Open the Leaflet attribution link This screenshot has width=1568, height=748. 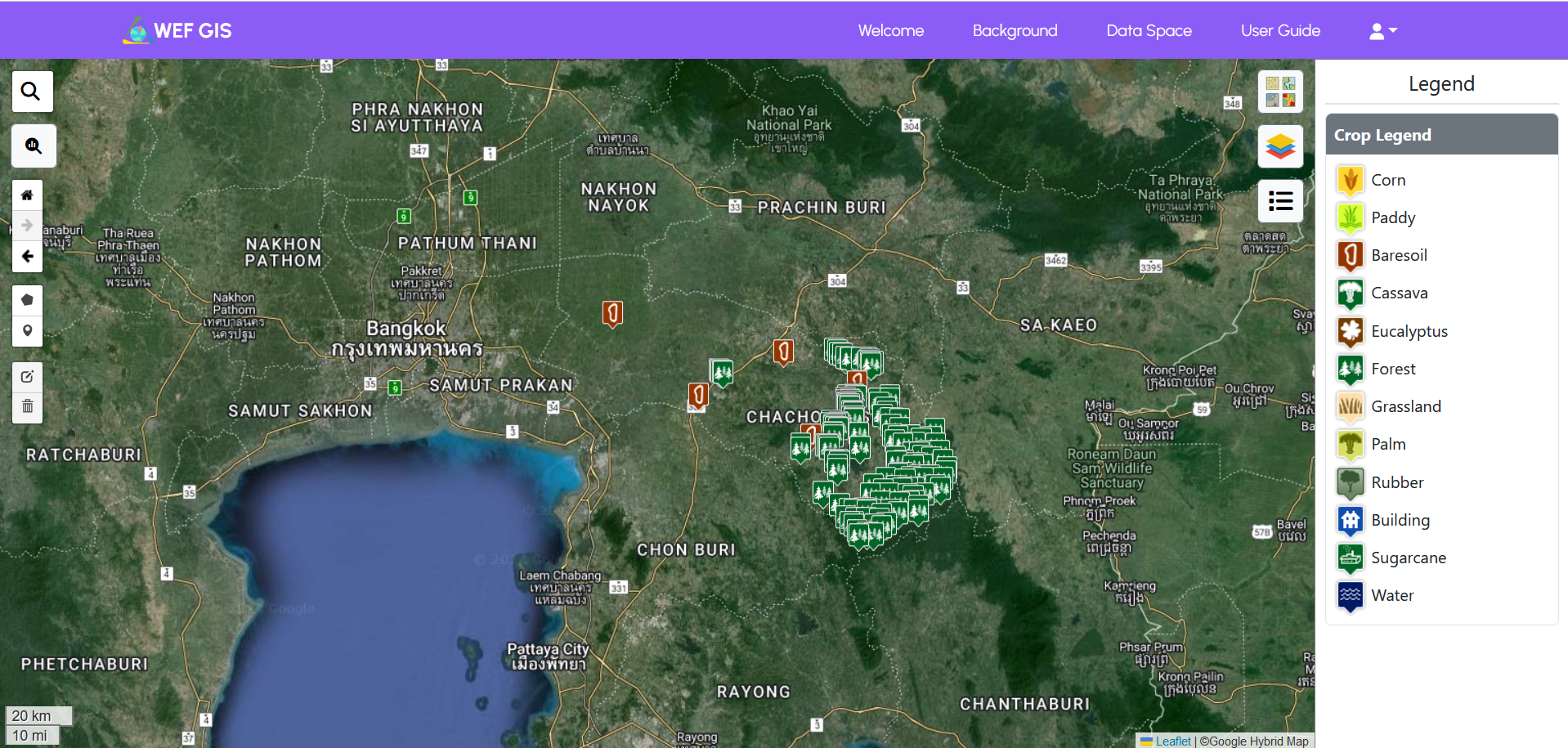point(1172,741)
